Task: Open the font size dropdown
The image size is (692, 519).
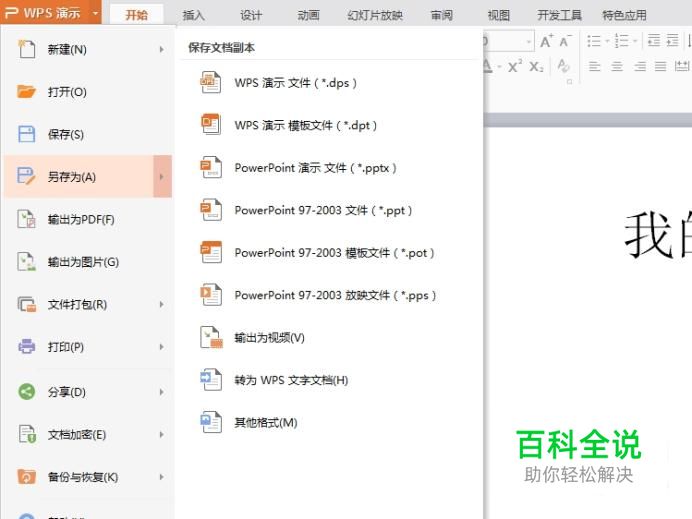Action: [x=528, y=42]
